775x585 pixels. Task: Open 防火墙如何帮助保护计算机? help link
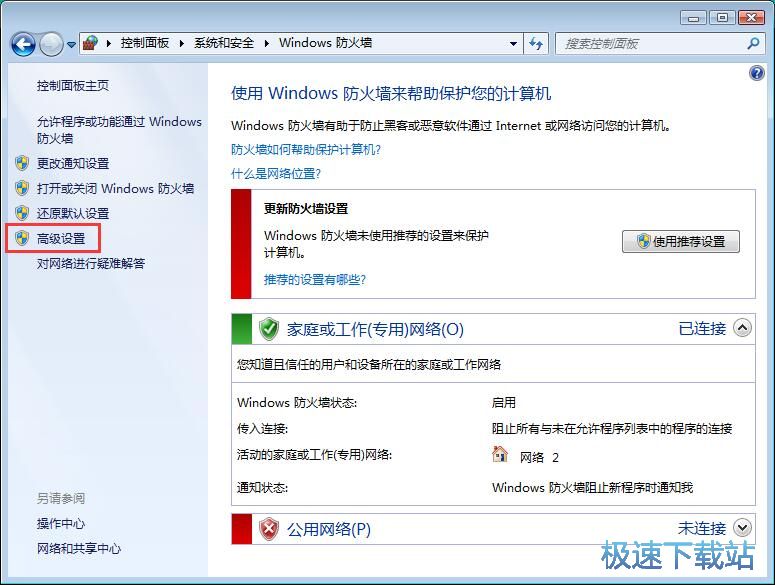click(x=306, y=150)
